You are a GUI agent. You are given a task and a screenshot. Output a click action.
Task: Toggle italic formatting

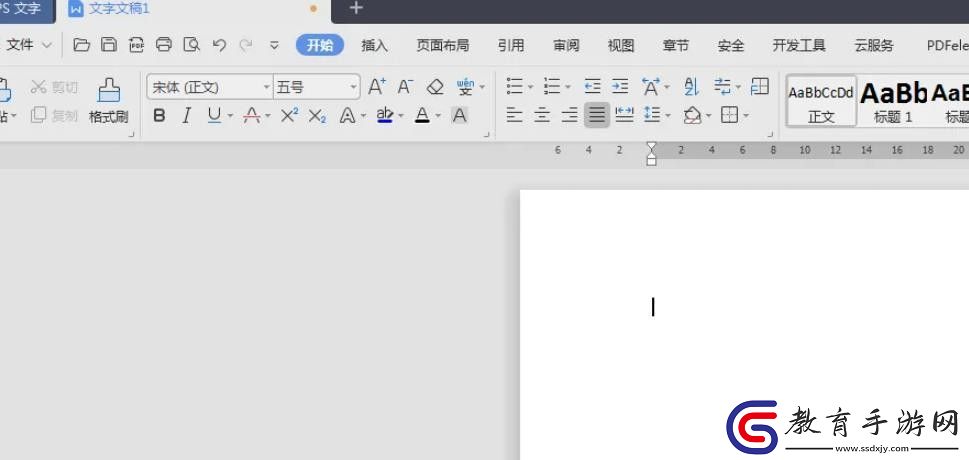(187, 115)
